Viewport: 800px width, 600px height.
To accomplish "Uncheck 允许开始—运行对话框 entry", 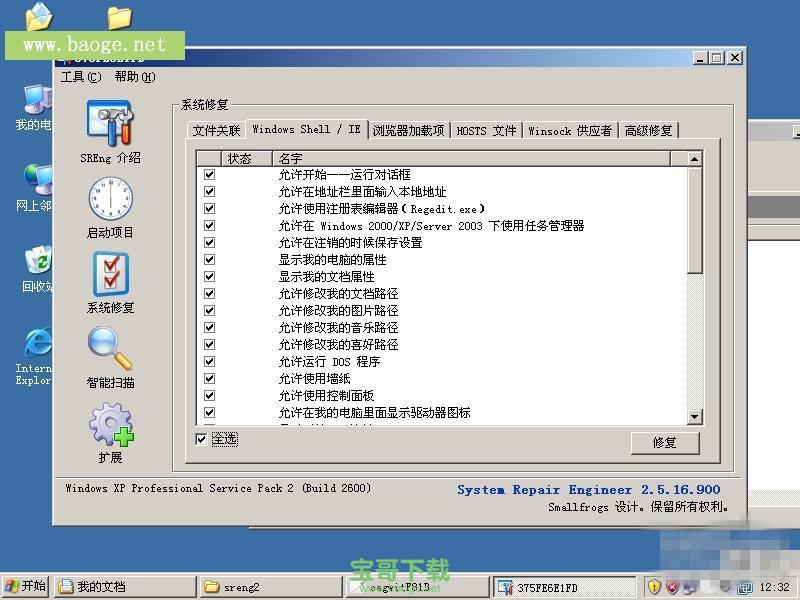I will [208, 174].
